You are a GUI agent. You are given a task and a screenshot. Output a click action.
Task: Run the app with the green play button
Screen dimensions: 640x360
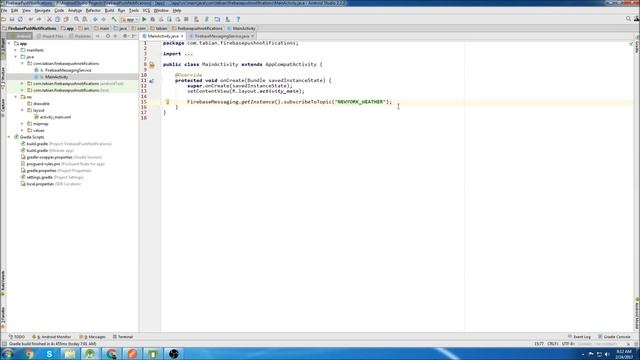(x=144, y=19)
